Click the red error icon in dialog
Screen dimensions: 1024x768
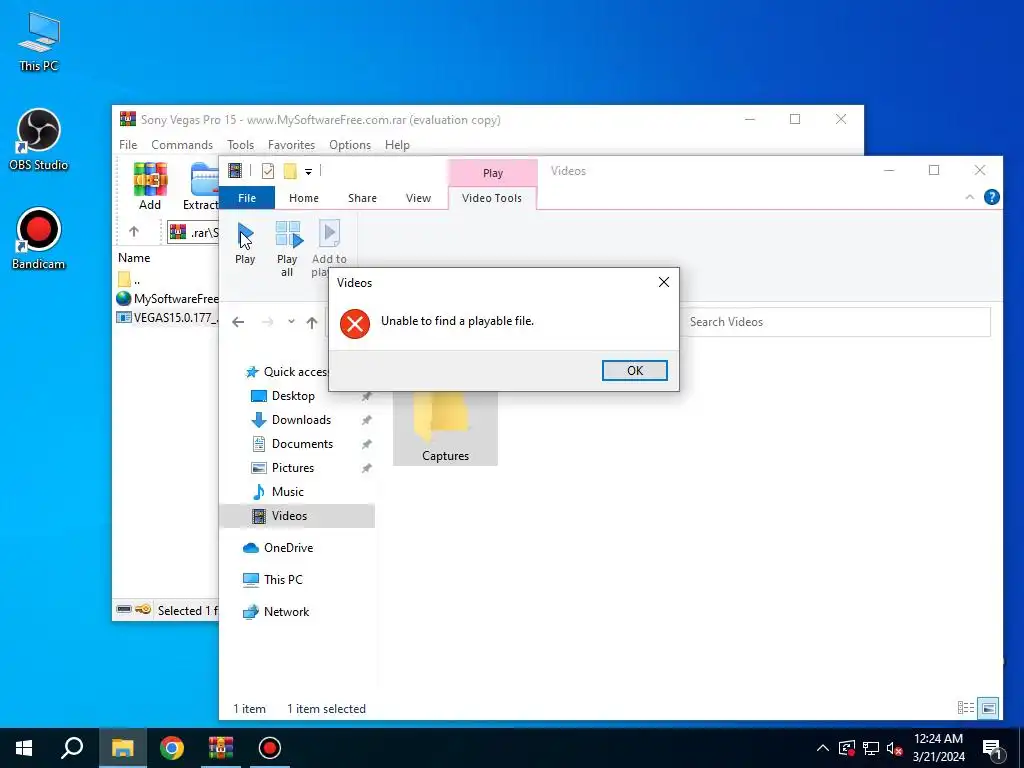click(x=355, y=323)
